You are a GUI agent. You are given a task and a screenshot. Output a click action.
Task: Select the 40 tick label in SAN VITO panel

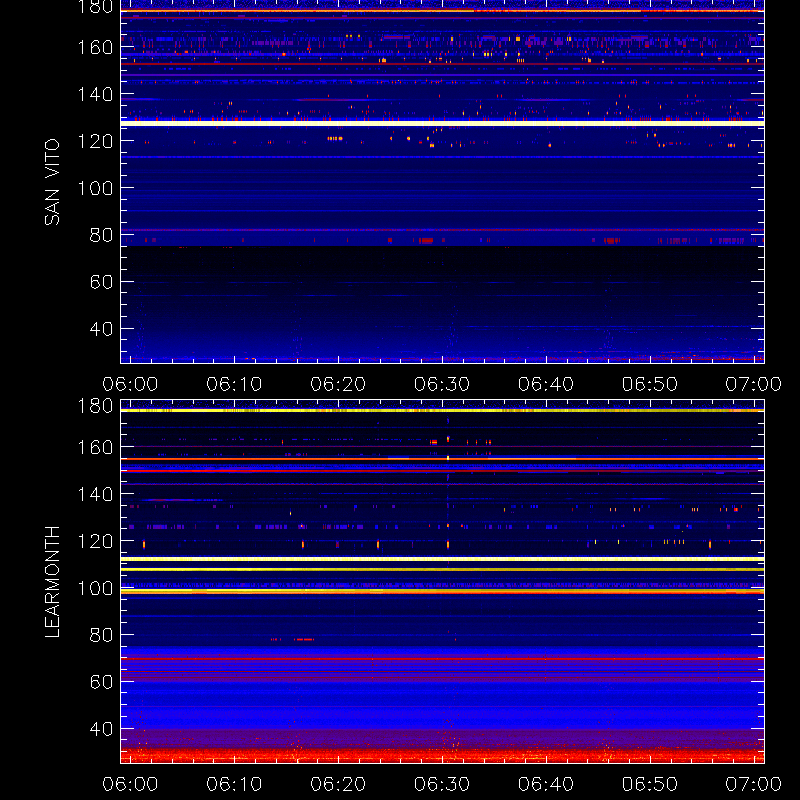101,329
